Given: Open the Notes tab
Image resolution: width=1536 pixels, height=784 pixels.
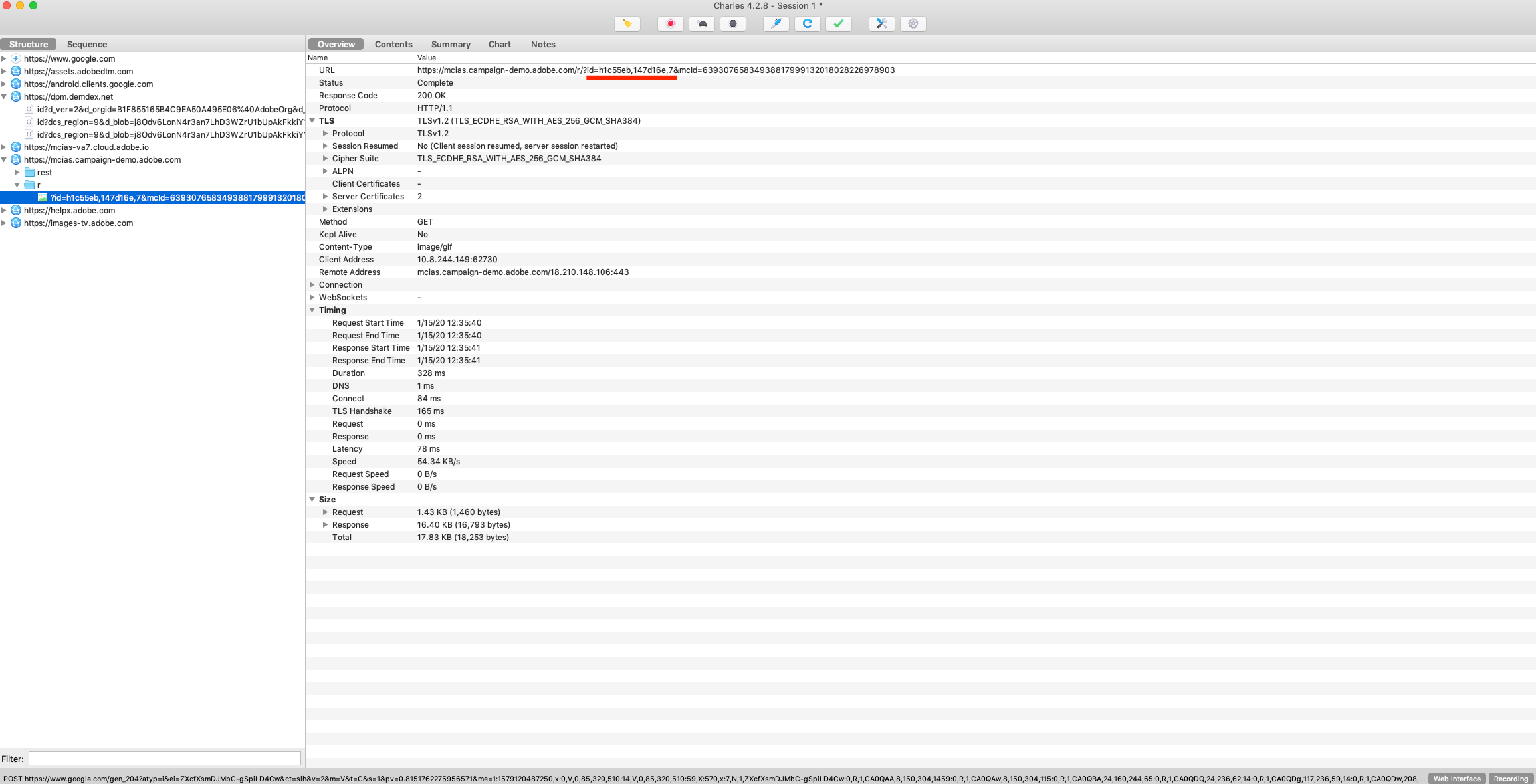Looking at the screenshot, I should click(x=543, y=44).
